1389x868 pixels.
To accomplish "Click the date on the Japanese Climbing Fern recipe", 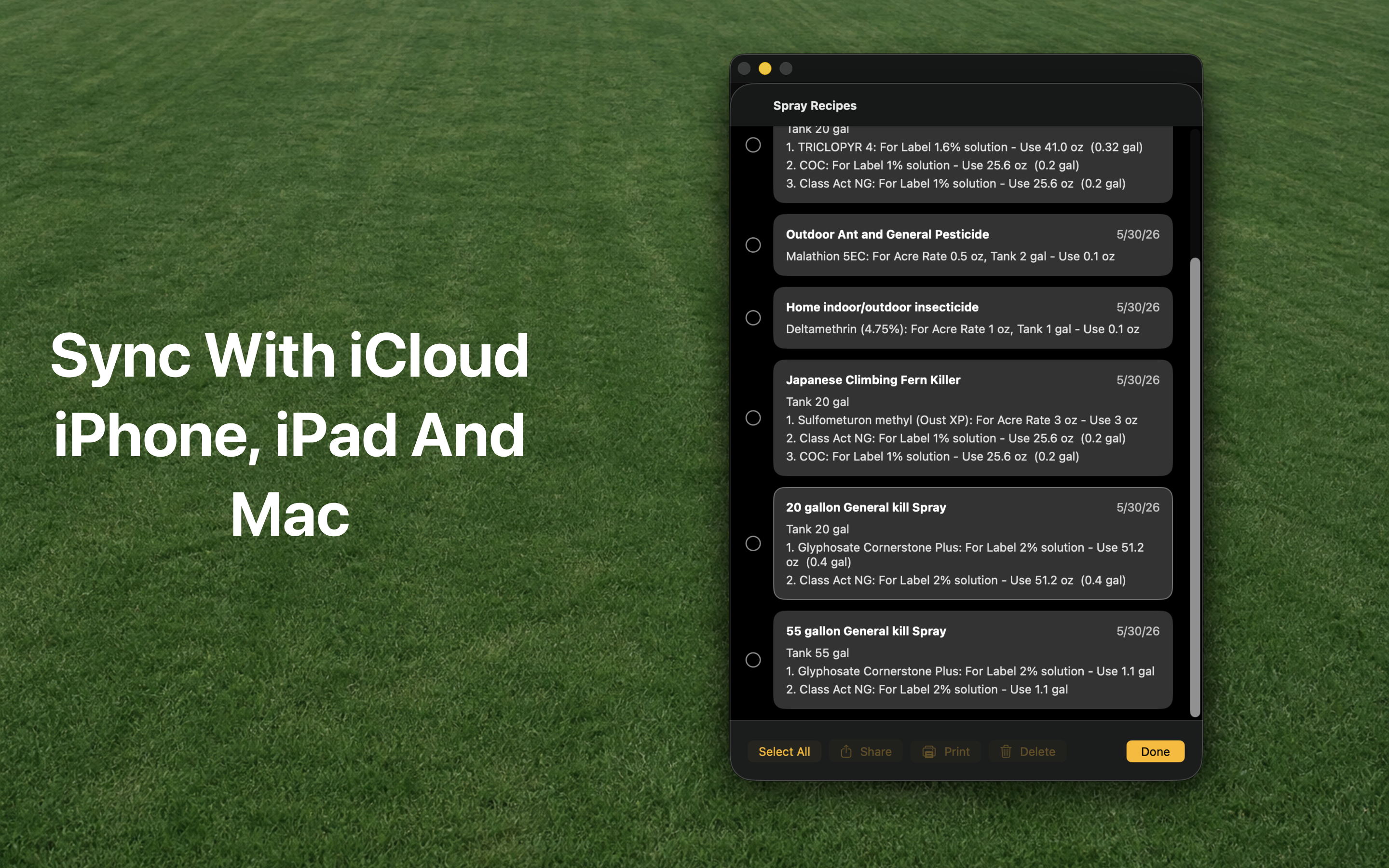I will coord(1138,380).
